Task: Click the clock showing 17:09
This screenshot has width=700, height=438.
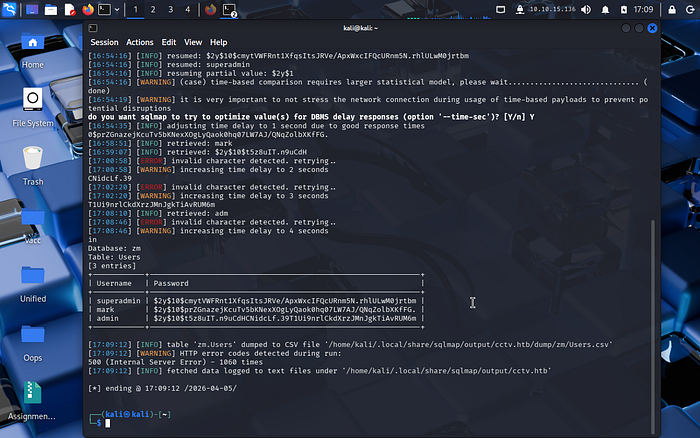Action: [643, 9]
